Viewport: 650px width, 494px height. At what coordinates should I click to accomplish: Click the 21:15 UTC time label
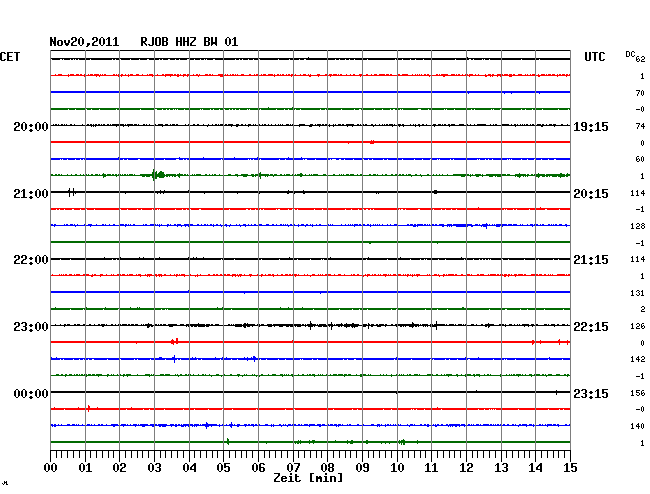591,260
